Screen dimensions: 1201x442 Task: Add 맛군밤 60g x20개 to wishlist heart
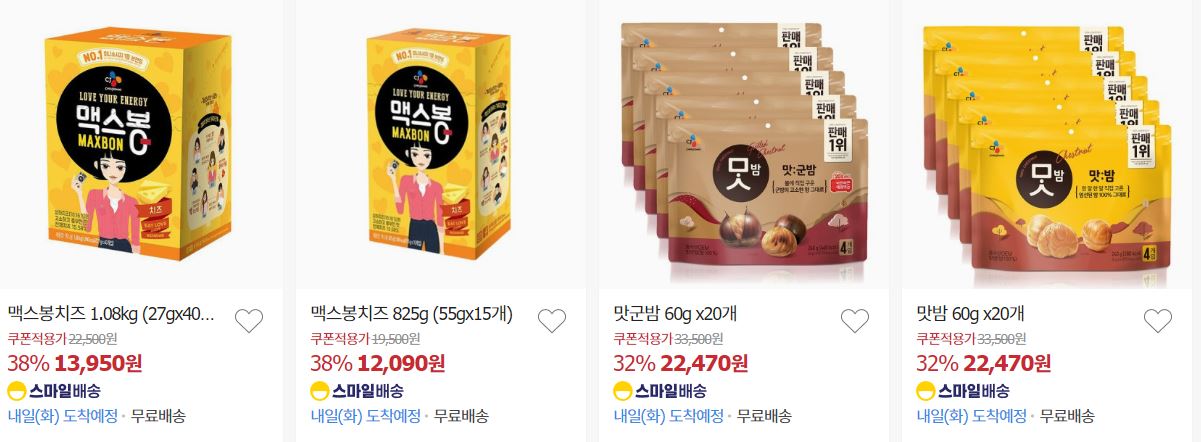pos(855,321)
